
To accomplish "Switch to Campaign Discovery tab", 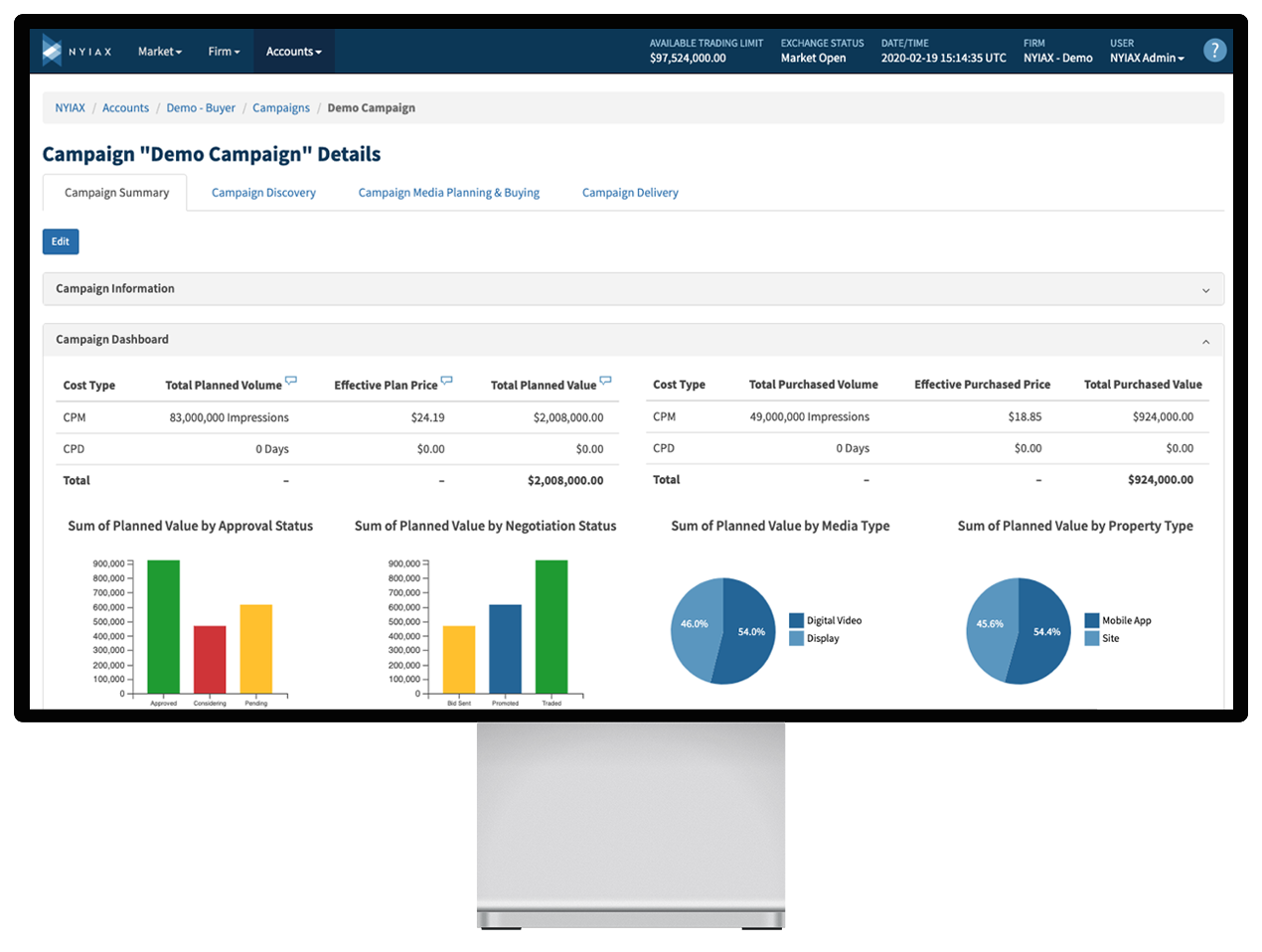I will coord(263,193).
